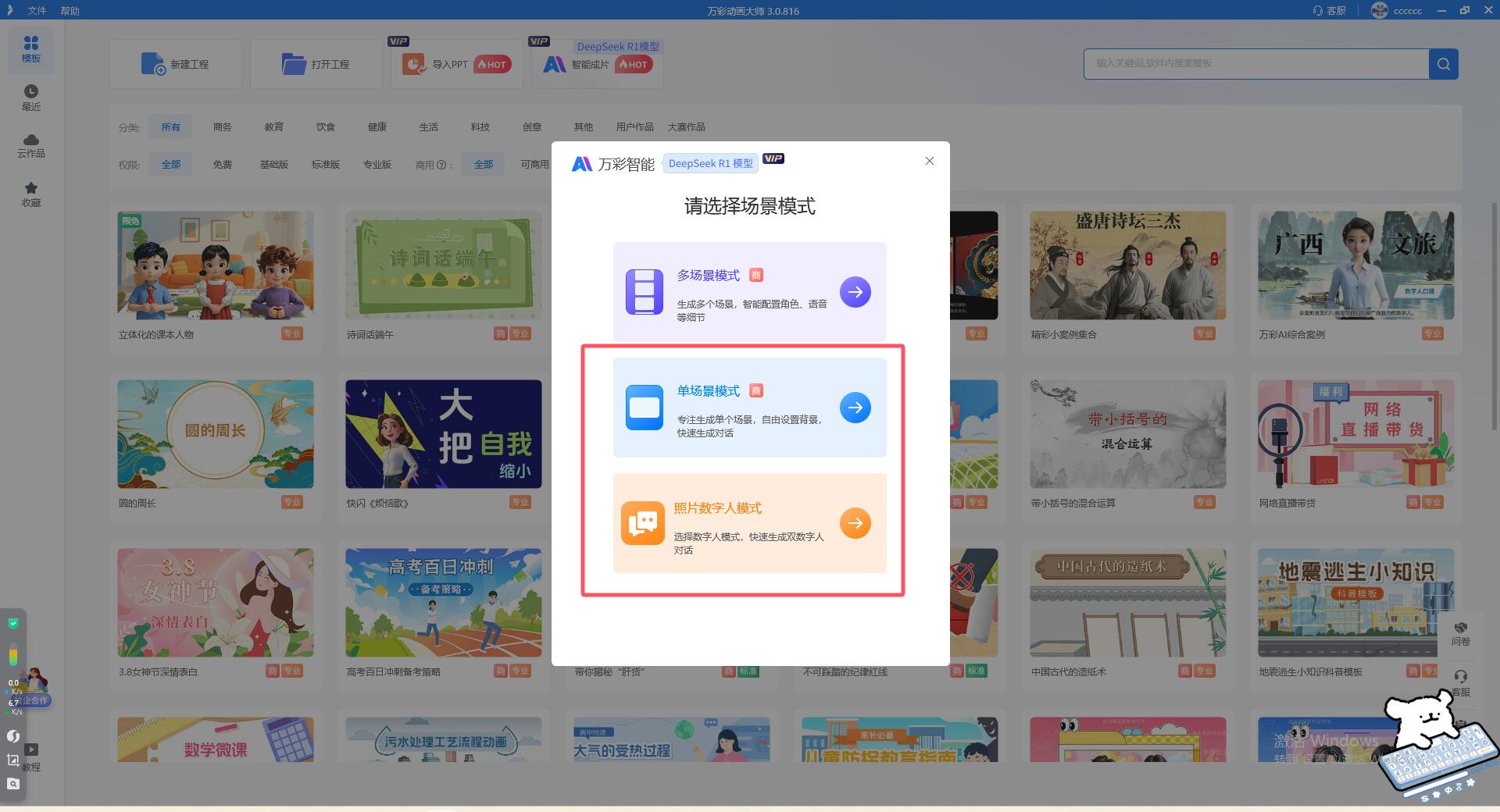Open 万彩AI综合案例 template thumbnail
Screen dimensions: 1500x812
[1356, 265]
